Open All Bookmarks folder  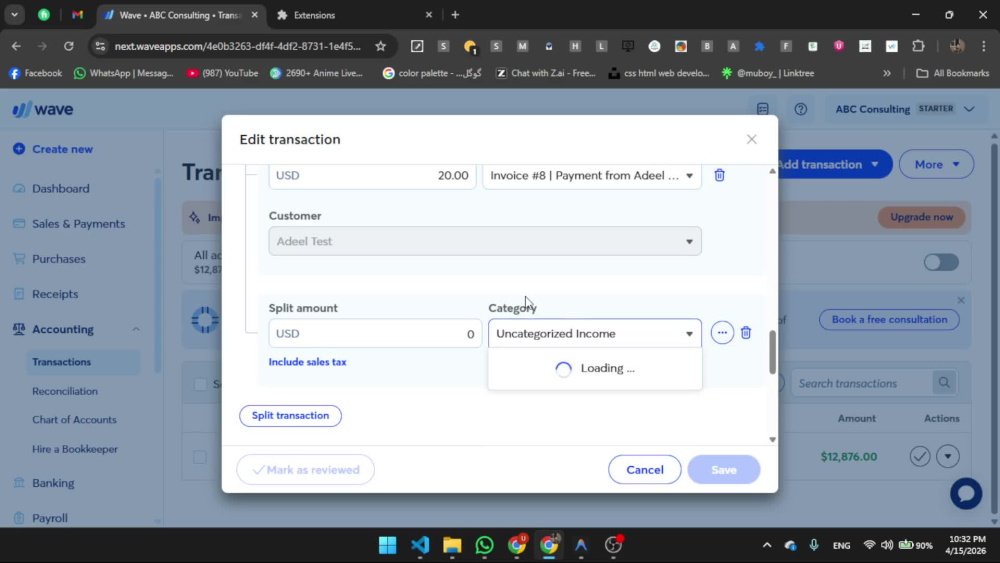[x=952, y=73]
